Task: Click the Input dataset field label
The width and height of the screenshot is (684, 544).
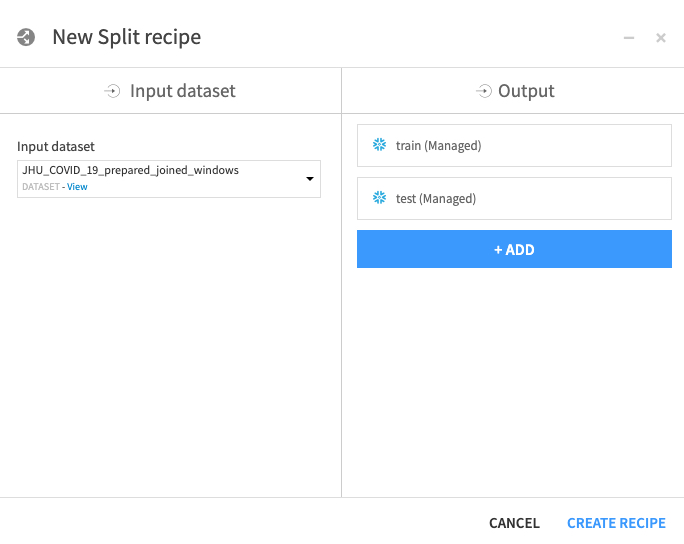Action: coord(56,147)
